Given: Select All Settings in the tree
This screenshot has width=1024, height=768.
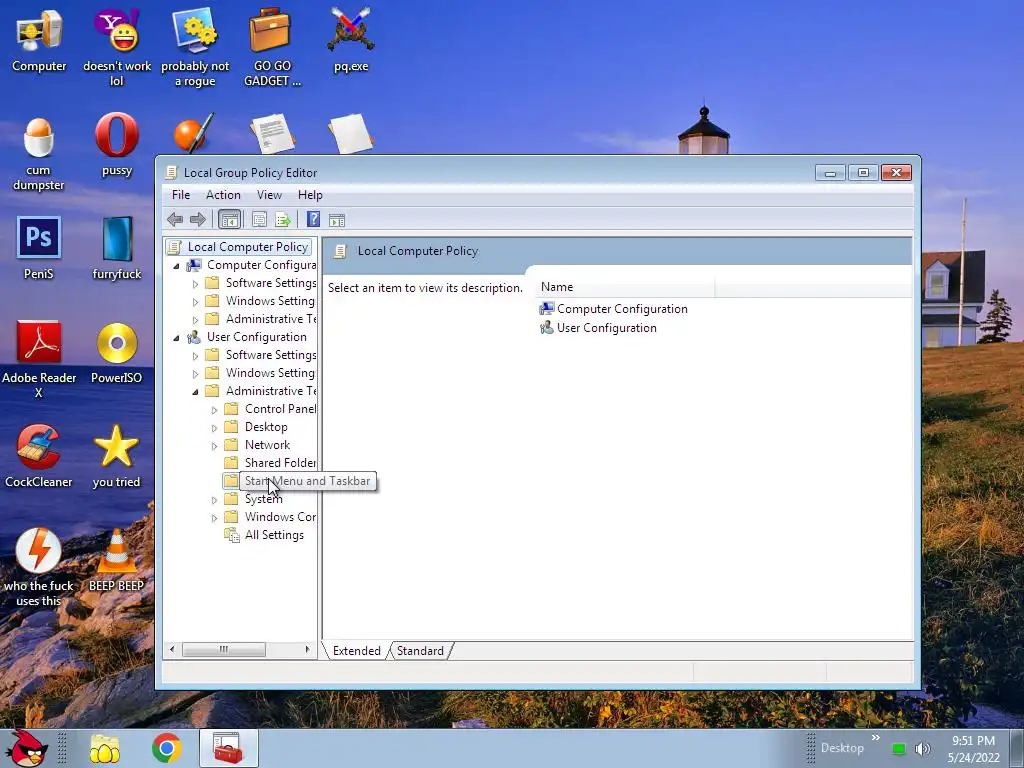Looking at the screenshot, I should [264, 535].
